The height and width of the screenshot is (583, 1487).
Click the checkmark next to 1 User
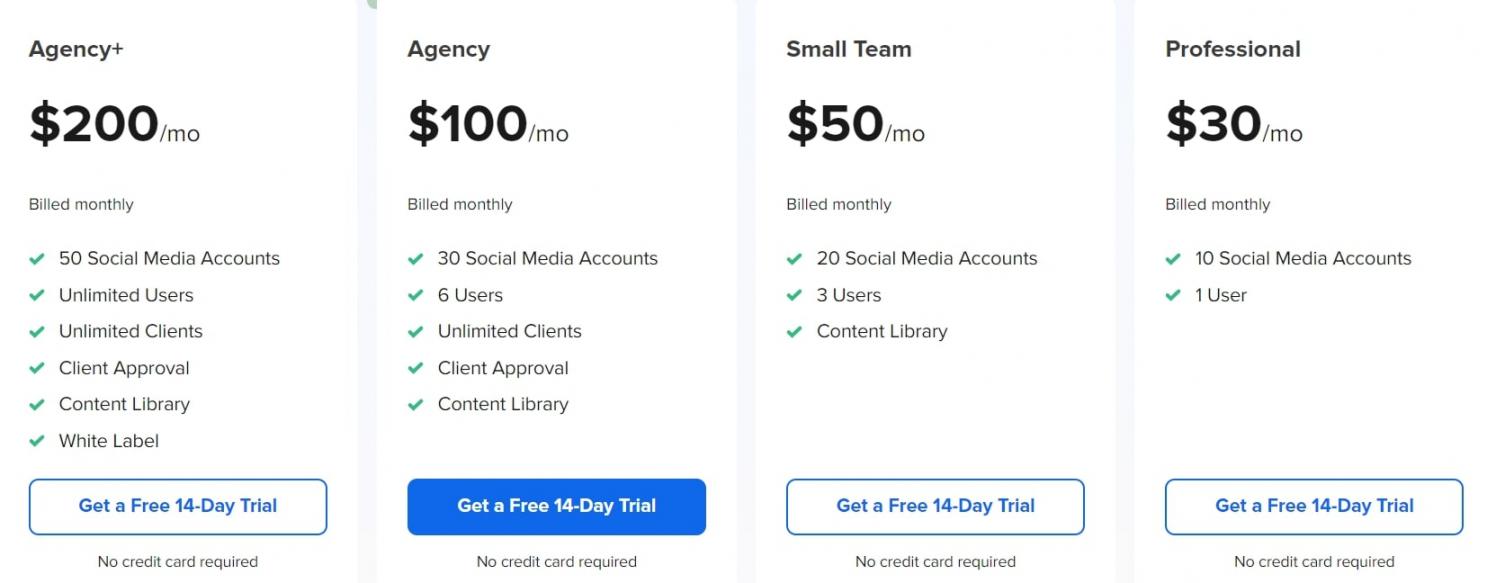tap(1173, 296)
